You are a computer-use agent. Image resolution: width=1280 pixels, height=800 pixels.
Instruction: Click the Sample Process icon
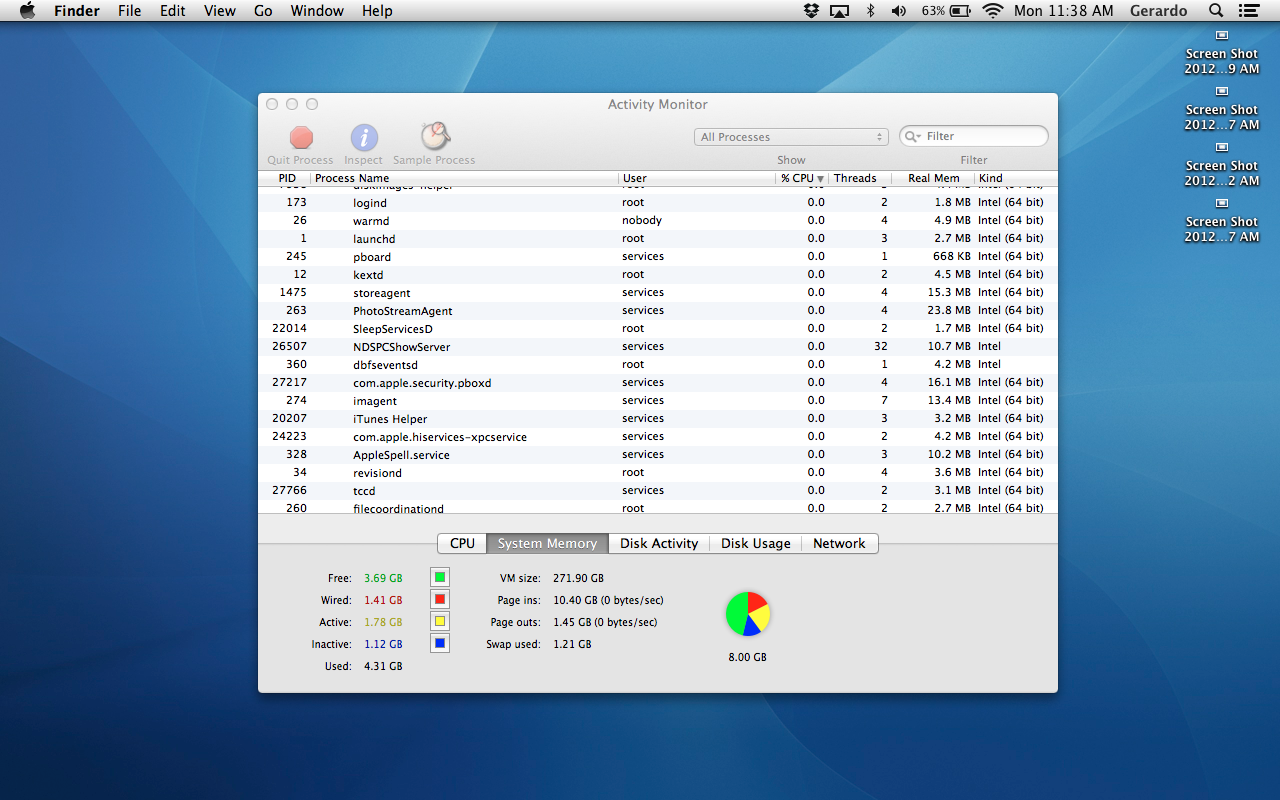point(434,137)
